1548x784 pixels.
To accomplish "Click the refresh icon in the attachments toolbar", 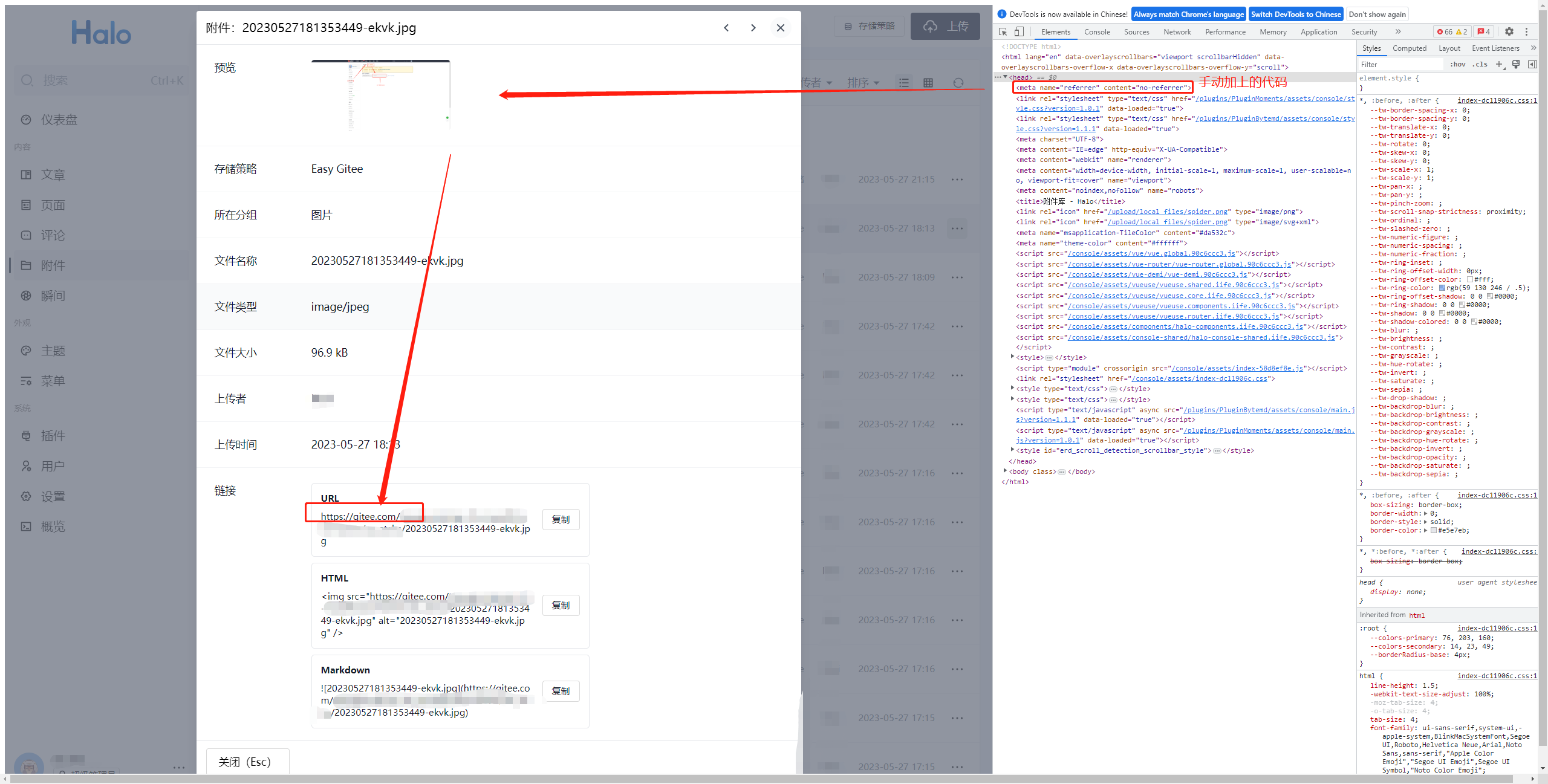I will (958, 82).
